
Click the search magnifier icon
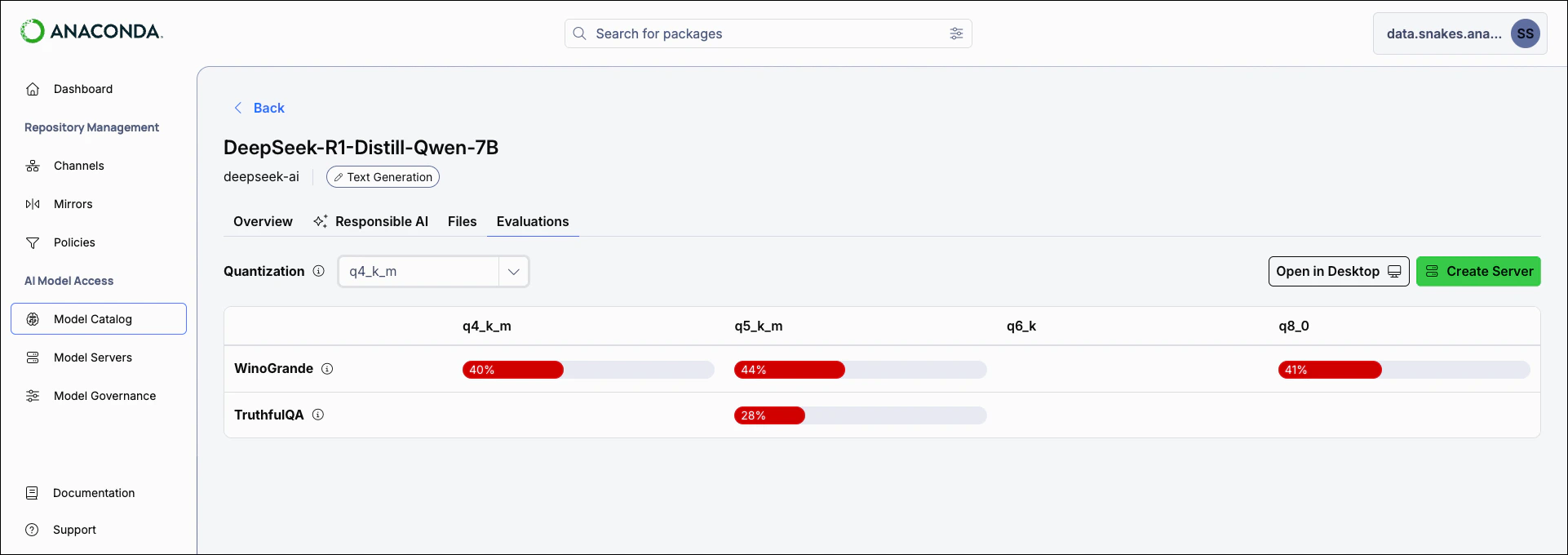(x=579, y=33)
